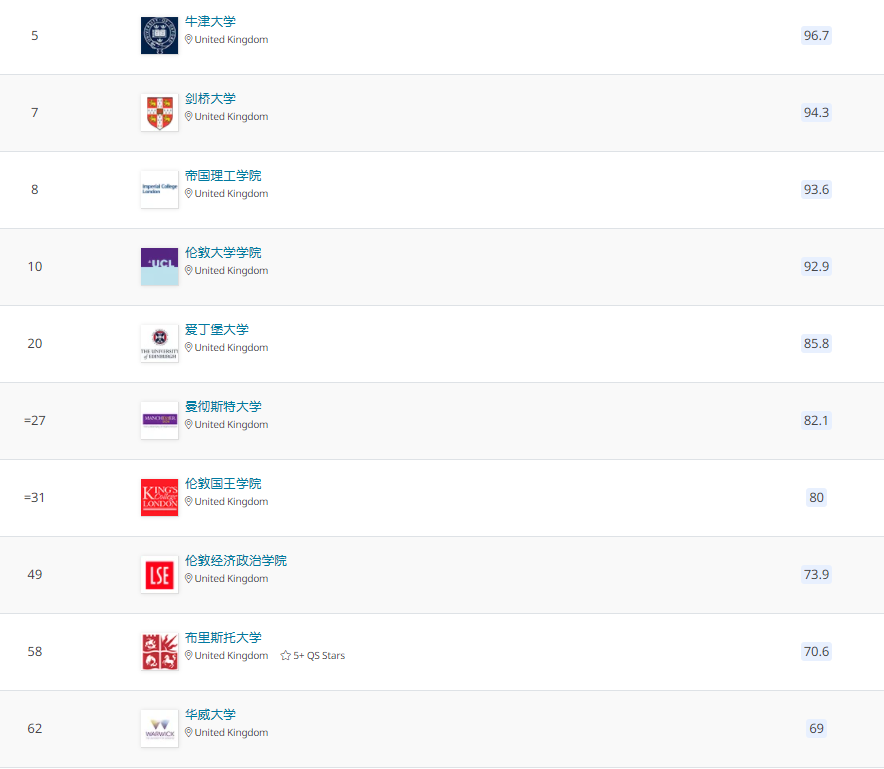Image resolution: width=884 pixels, height=769 pixels.
Task: Open the 爱丁堡大学 link
Action: point(217,329)
